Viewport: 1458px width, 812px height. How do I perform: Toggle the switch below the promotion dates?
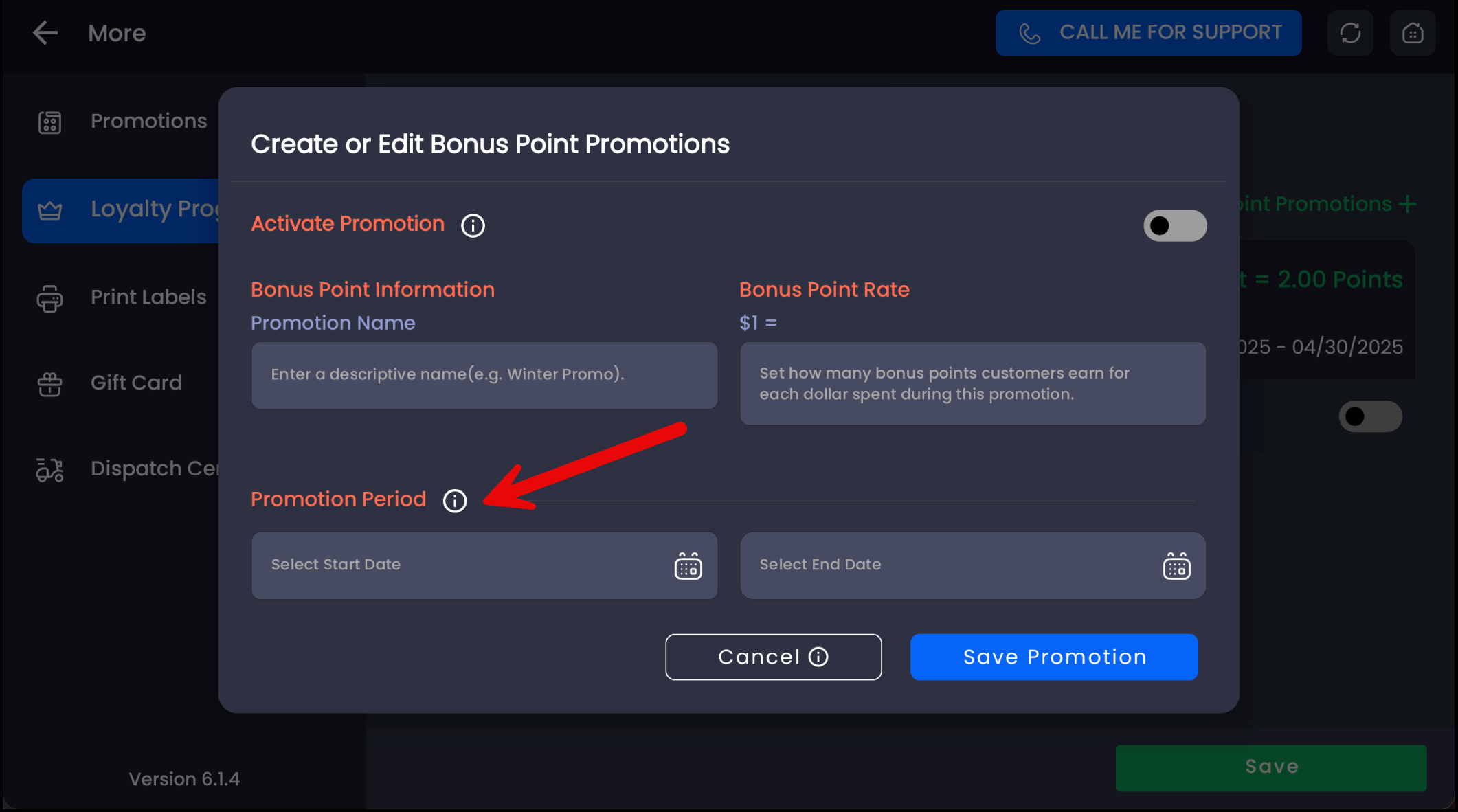point(1369,416)
